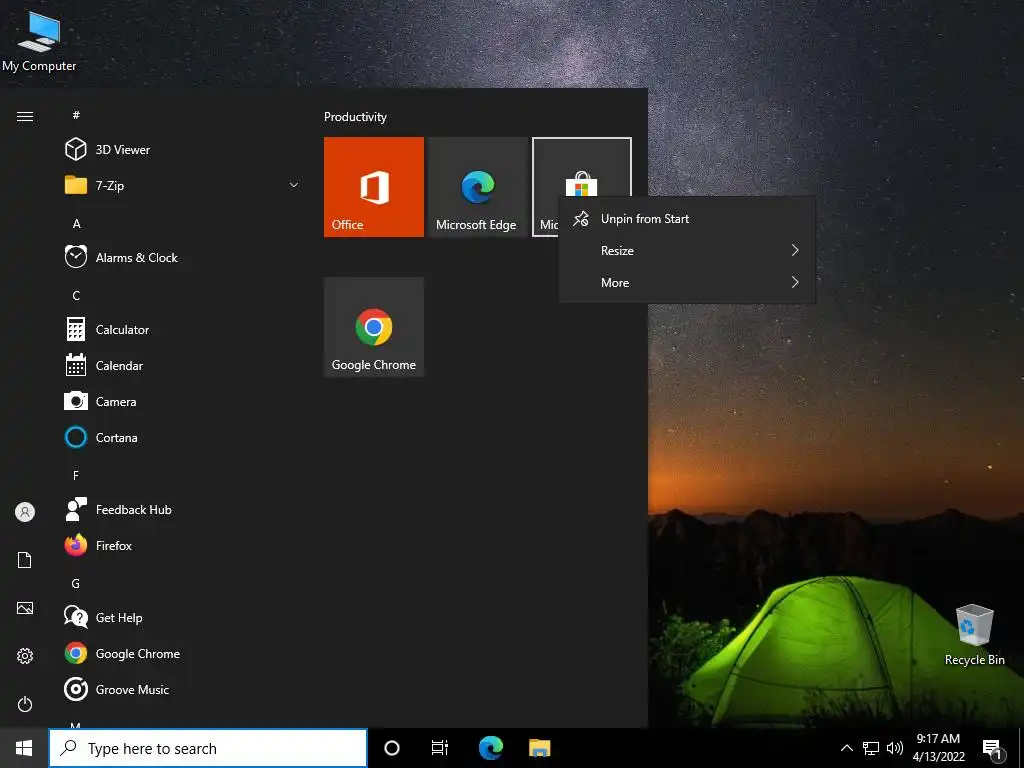Click the C letter header
The image size is (1024, 768).
coord(76,295)
